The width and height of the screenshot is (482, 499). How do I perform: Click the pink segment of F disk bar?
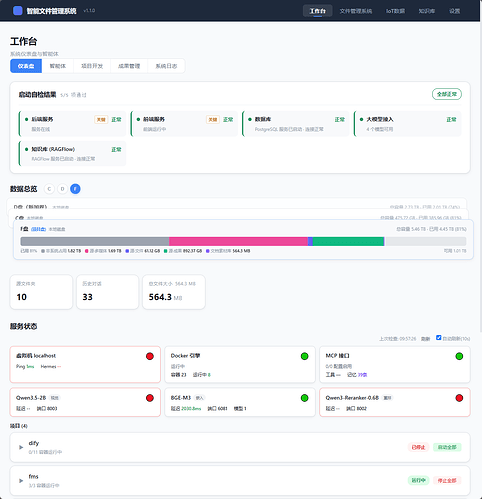click(x=238, y=241)
